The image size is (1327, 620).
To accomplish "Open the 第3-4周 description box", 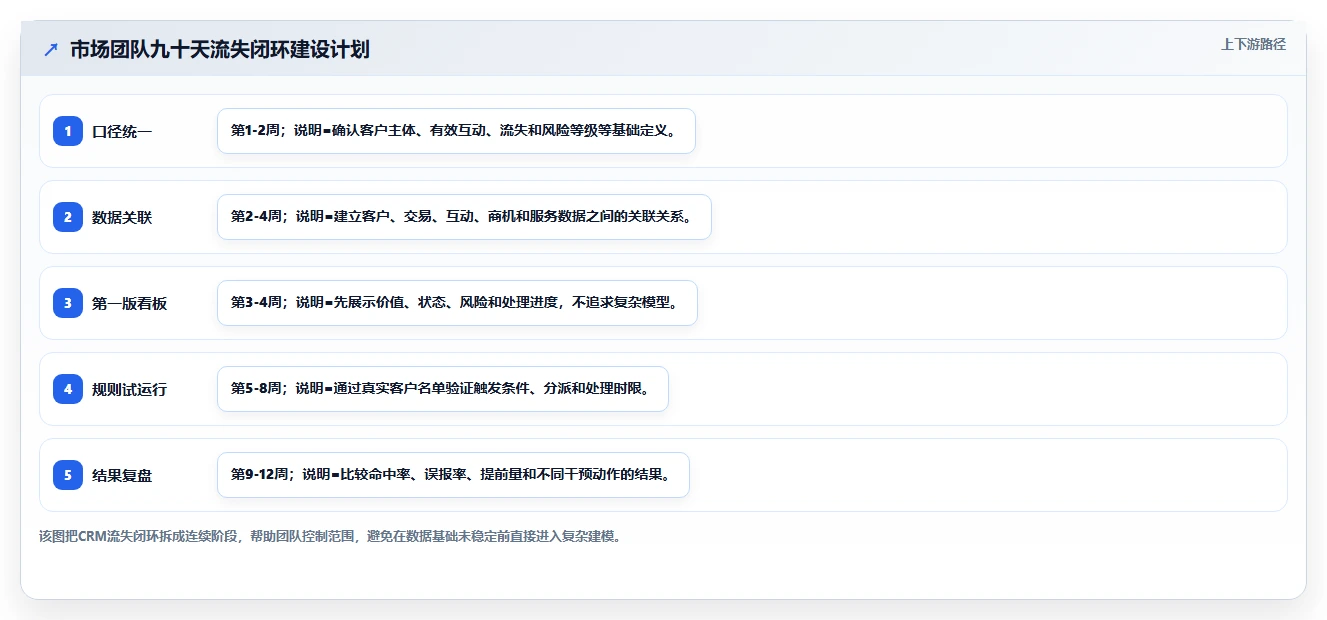I will pyautogui.click(x=457, y=303).
